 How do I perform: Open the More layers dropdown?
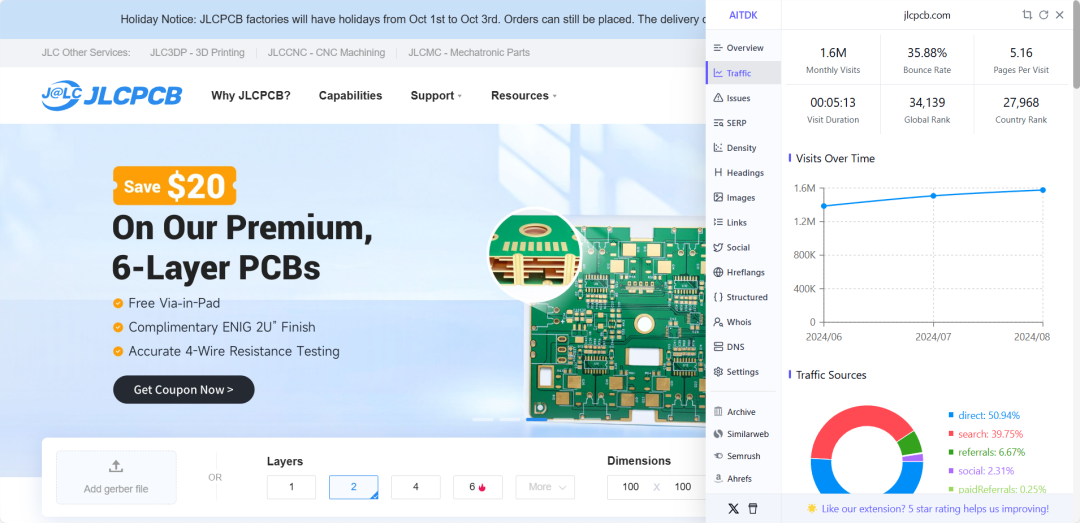(545, 486)
